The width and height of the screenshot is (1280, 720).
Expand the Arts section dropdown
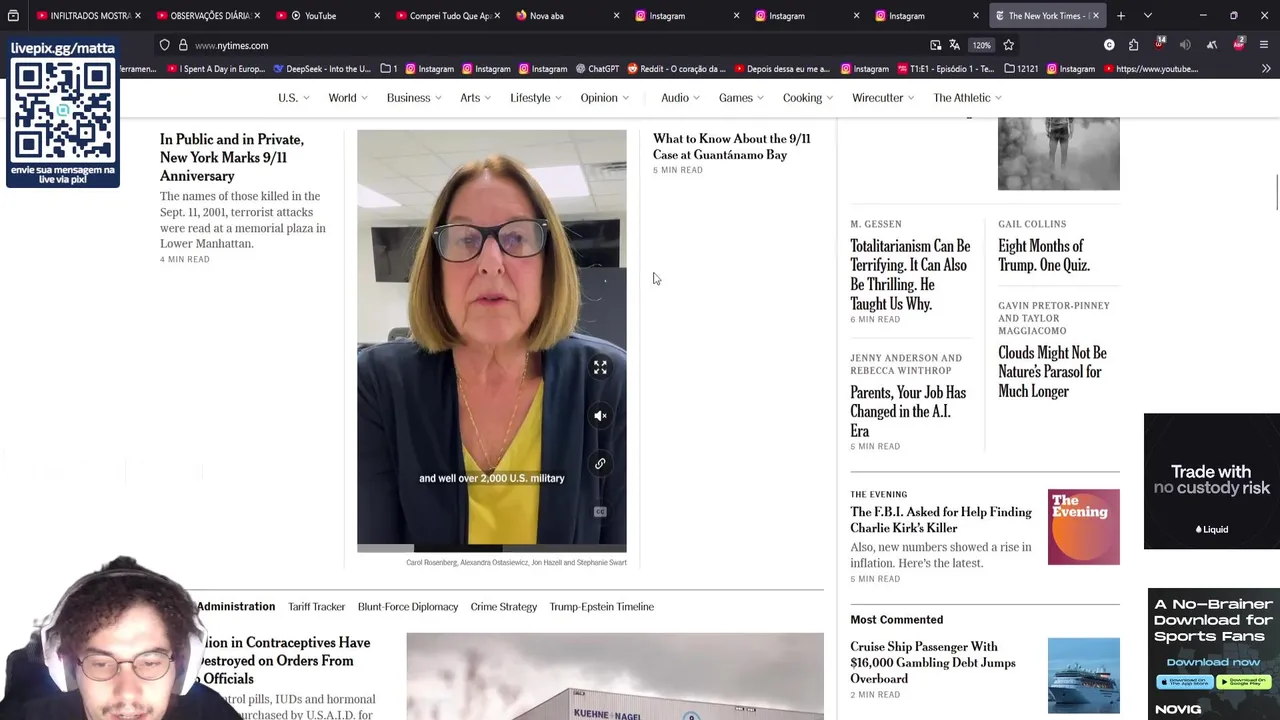tap(476, 98)
